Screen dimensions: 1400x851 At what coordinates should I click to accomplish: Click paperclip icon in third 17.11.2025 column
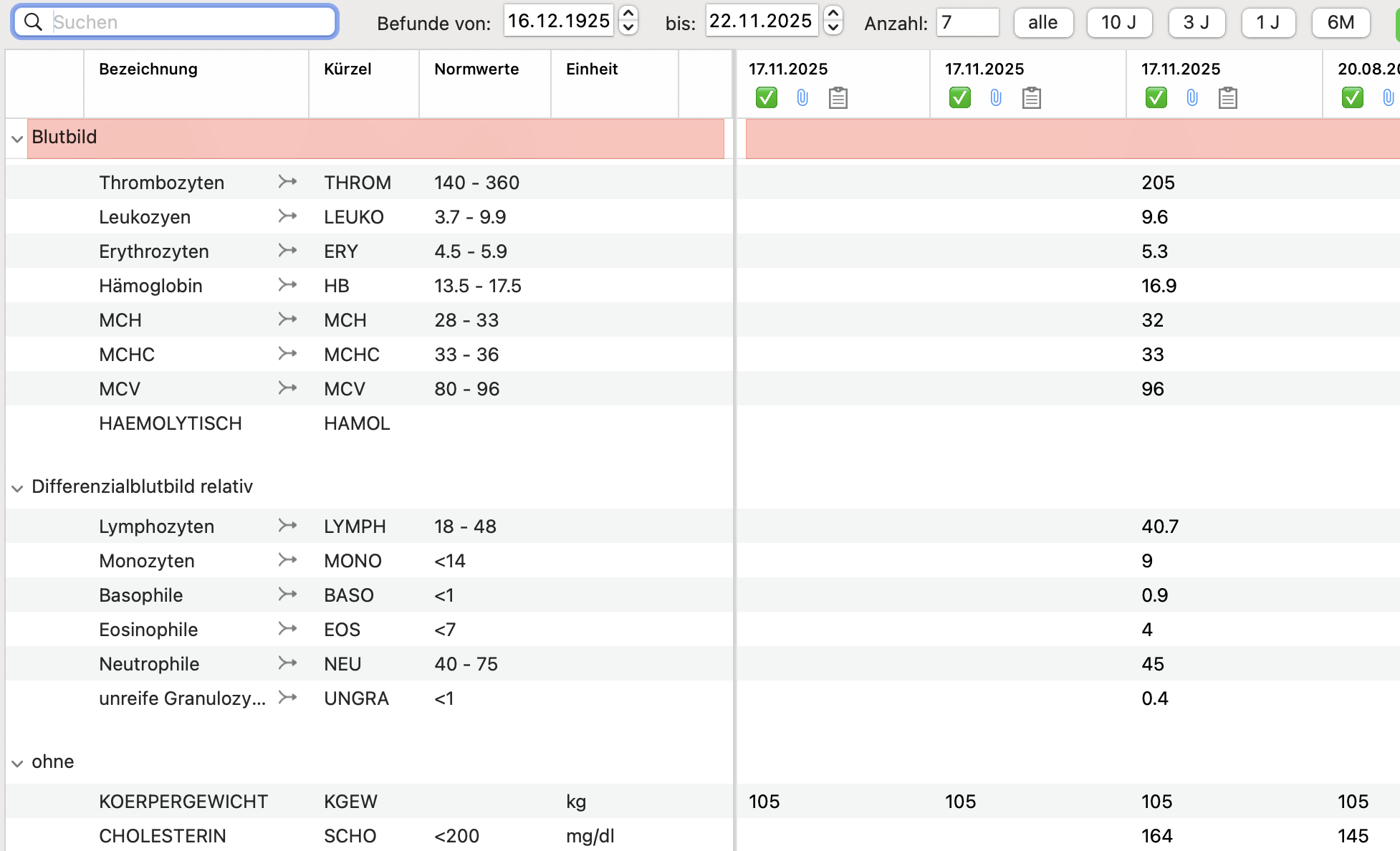click(1192, 97)
